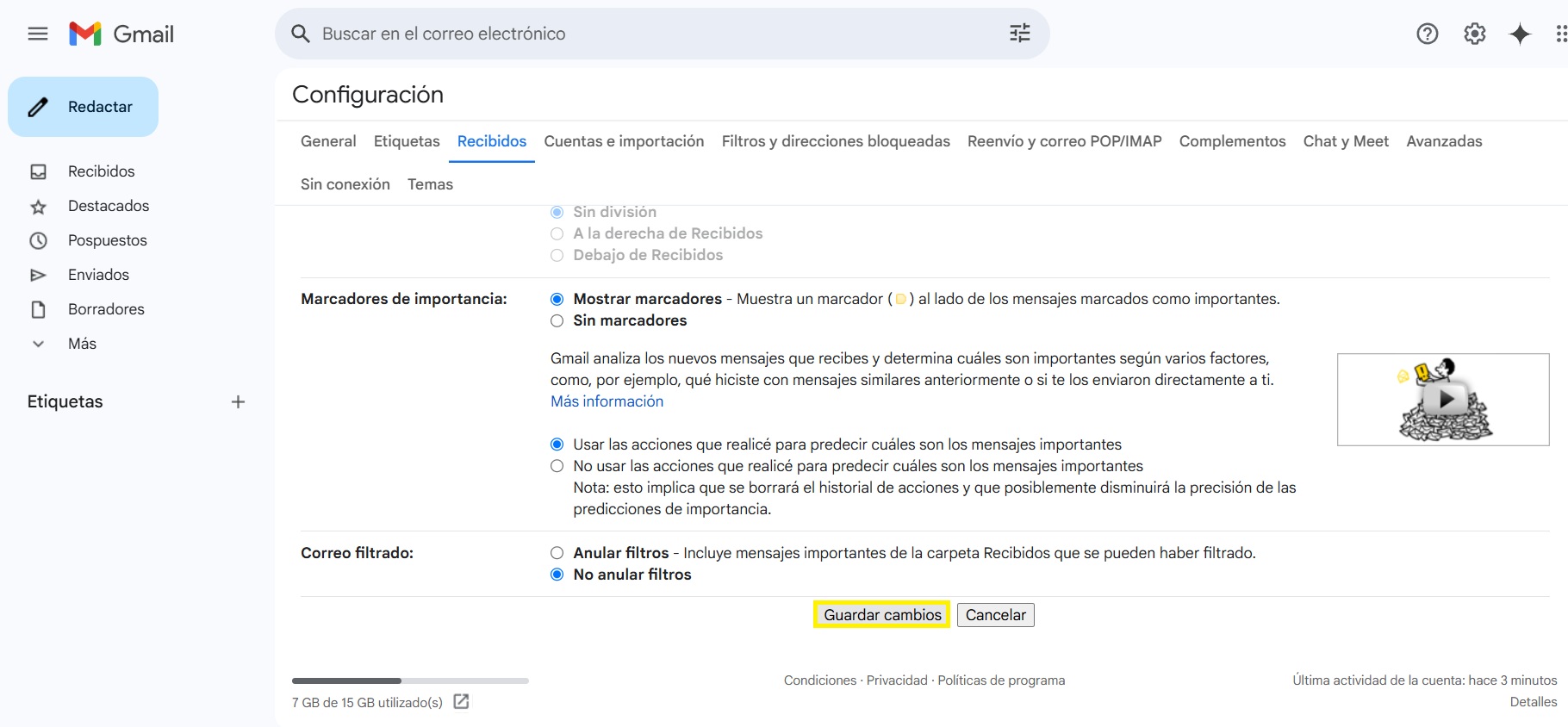Choose No usar las acciones radio option
Viewport: 1568px width, 727px height.
click(x=557, y=466)
